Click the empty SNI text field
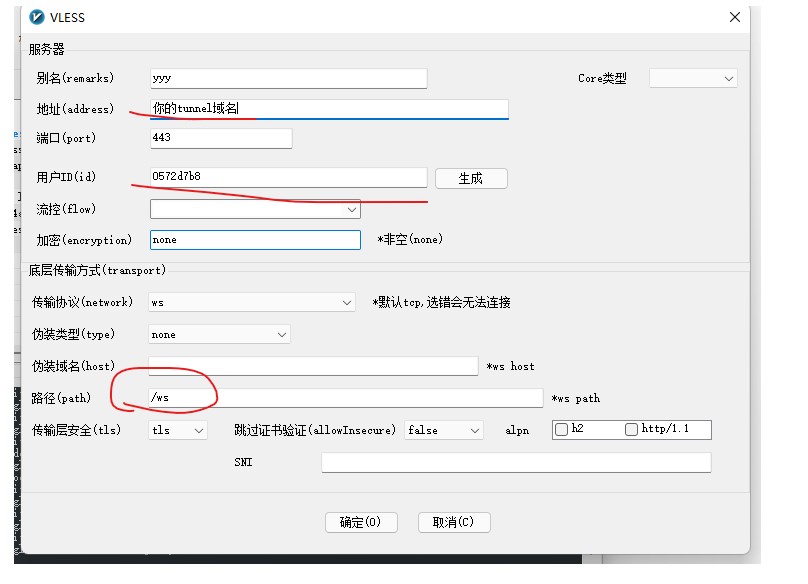Image resolution: width=808 pixels, height=584 pixels. tap(516, 463)
